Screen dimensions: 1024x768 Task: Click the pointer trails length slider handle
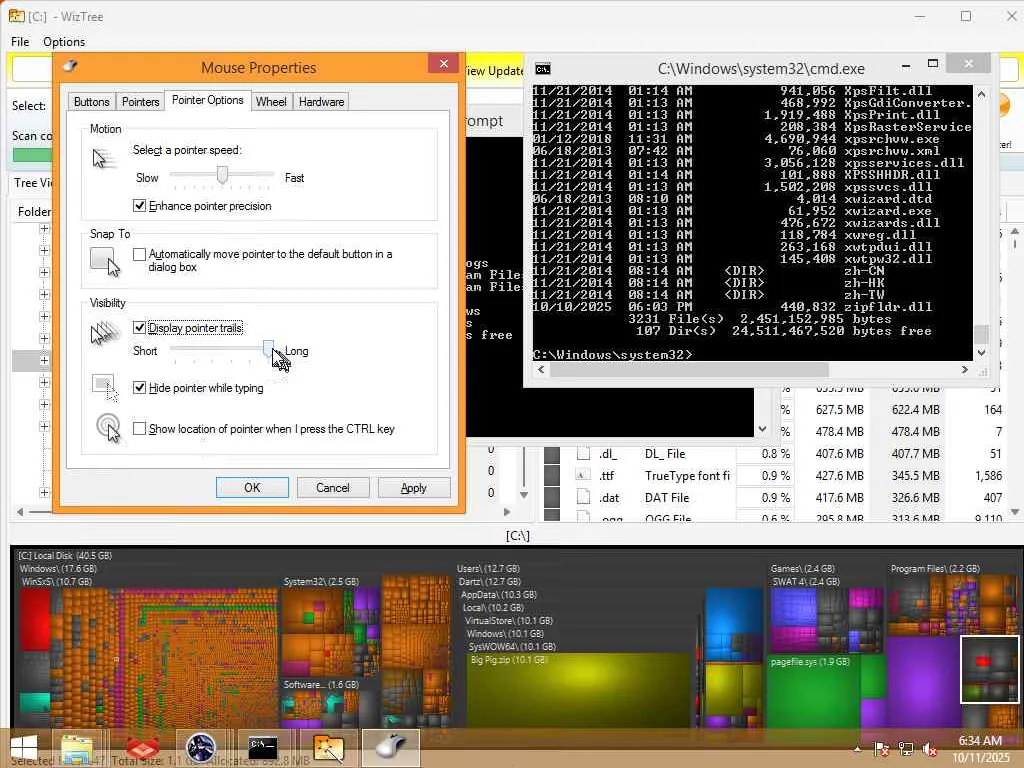pyautogui.click(x=268, y=349)
